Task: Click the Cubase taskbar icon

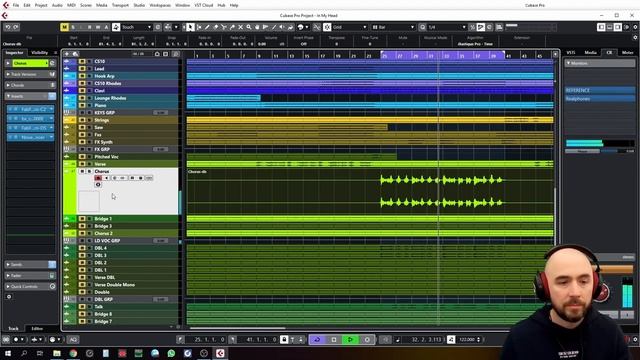Action: pyautogui.click(x=220, y=353)
